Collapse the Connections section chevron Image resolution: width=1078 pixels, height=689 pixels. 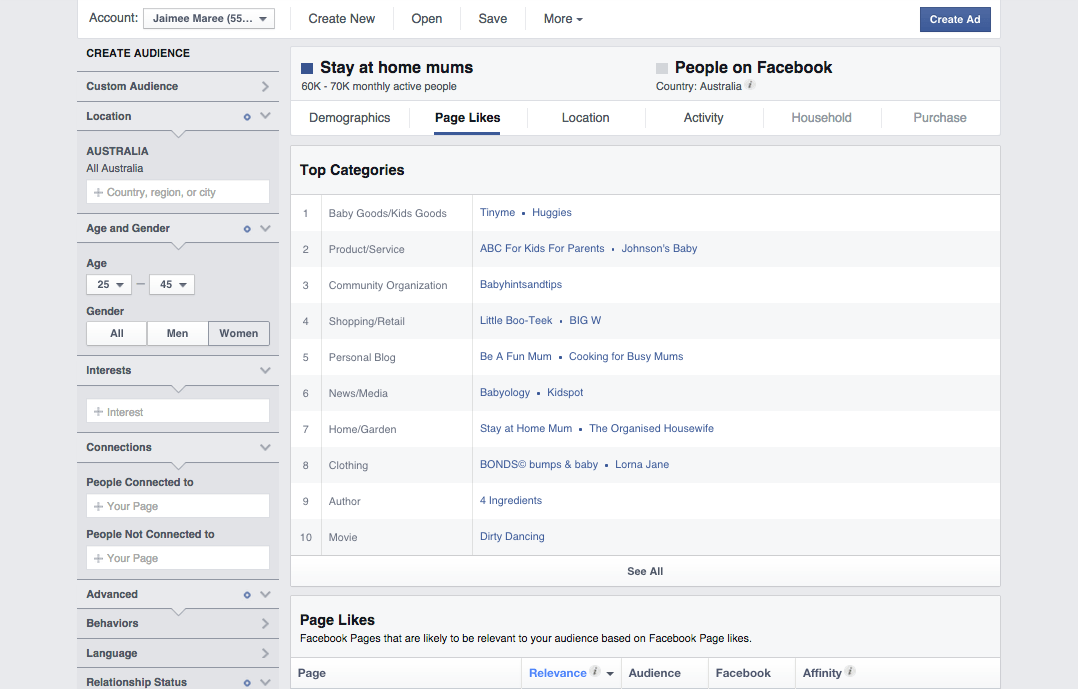(x=265, y=448)
